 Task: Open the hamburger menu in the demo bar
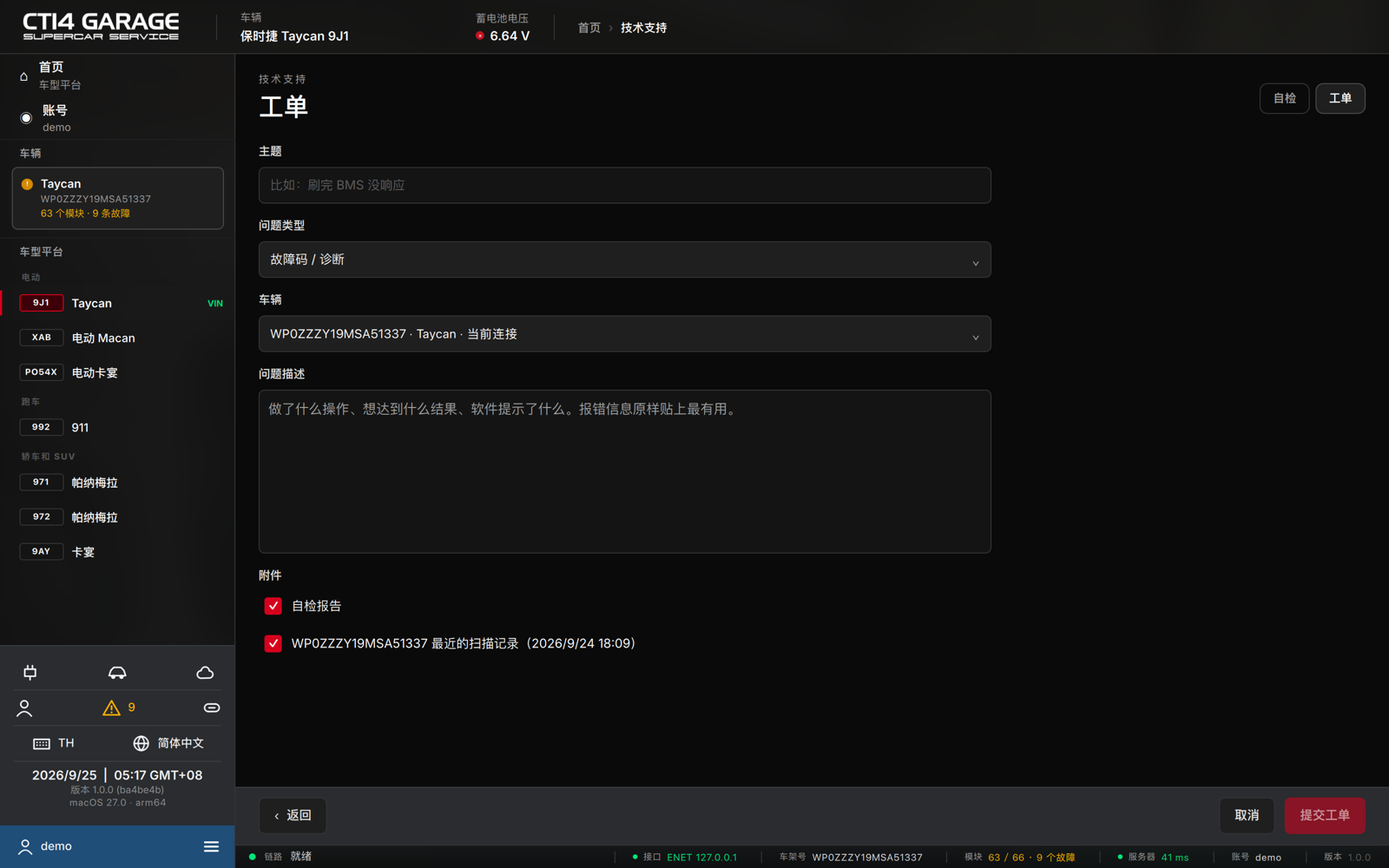tap(211, 846)
